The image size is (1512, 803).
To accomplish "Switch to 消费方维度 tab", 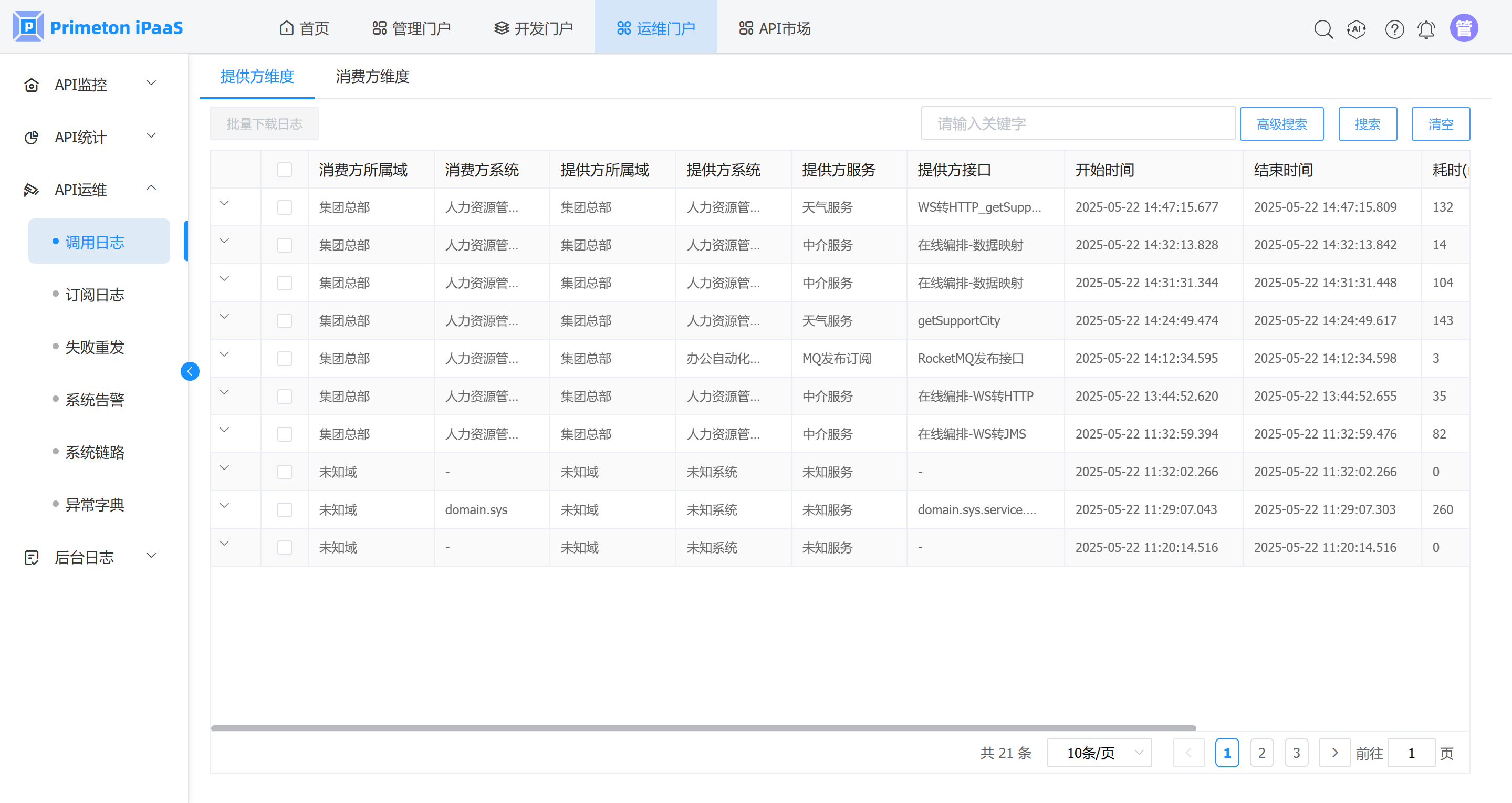I will pyautogui.click(x=372, y=76).
